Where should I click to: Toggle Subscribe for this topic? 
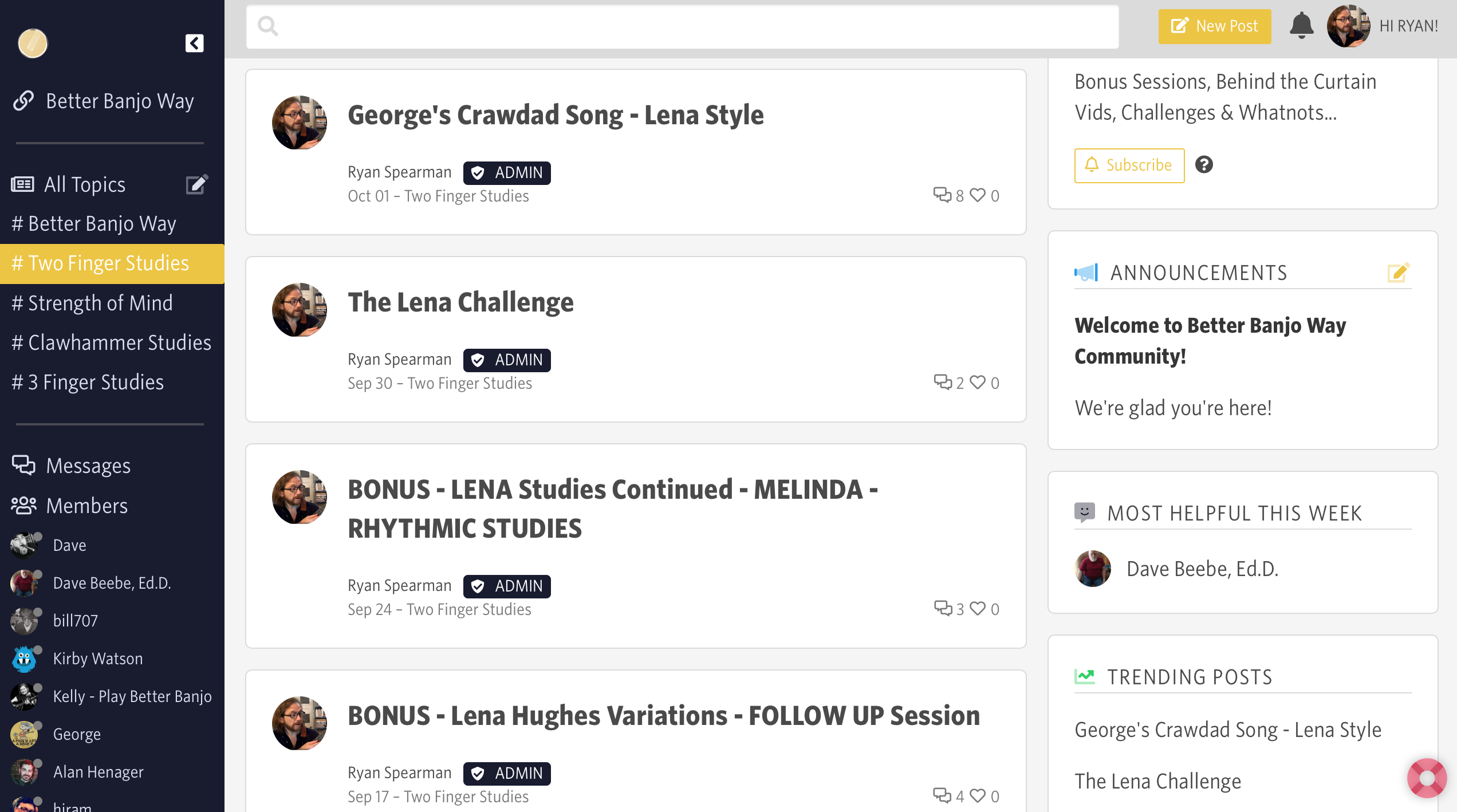1129,165
